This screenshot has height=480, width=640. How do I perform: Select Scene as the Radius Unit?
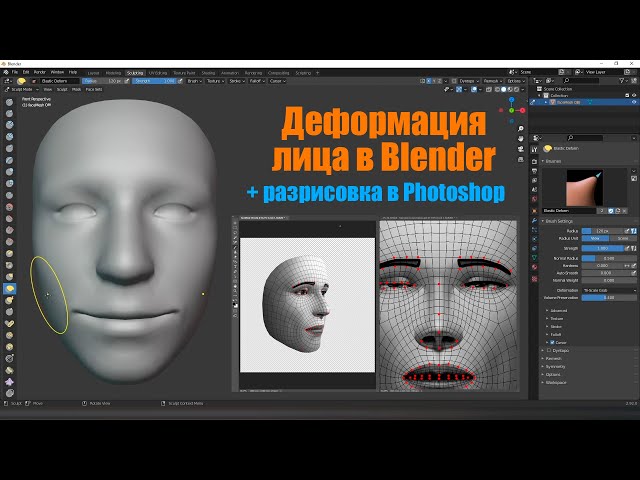[x=623, y=238]
